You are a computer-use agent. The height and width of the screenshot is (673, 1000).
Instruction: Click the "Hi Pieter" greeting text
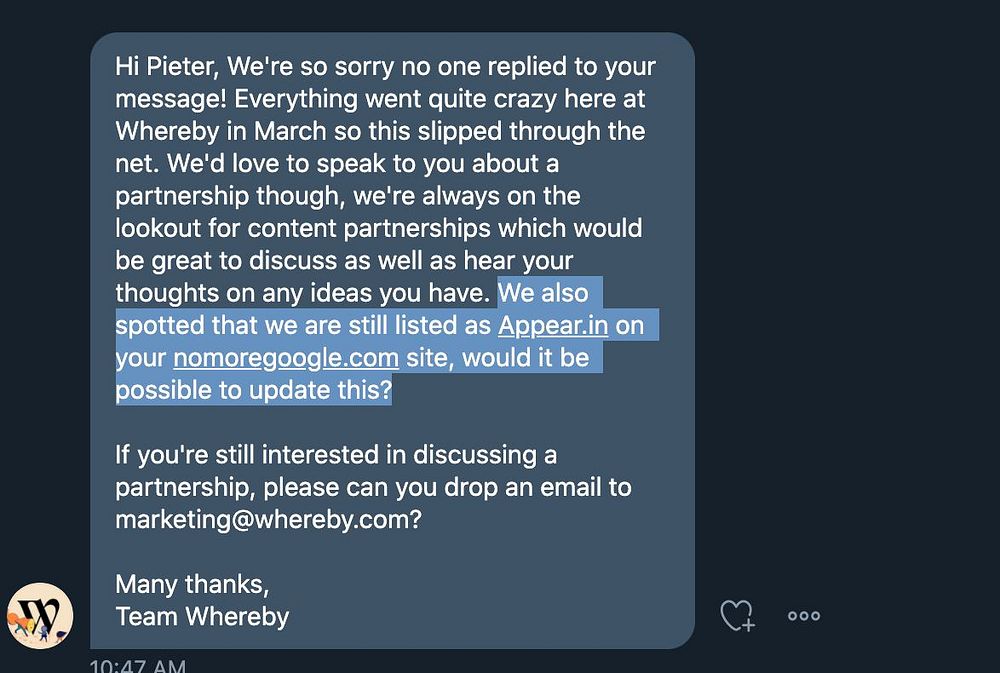165,66
